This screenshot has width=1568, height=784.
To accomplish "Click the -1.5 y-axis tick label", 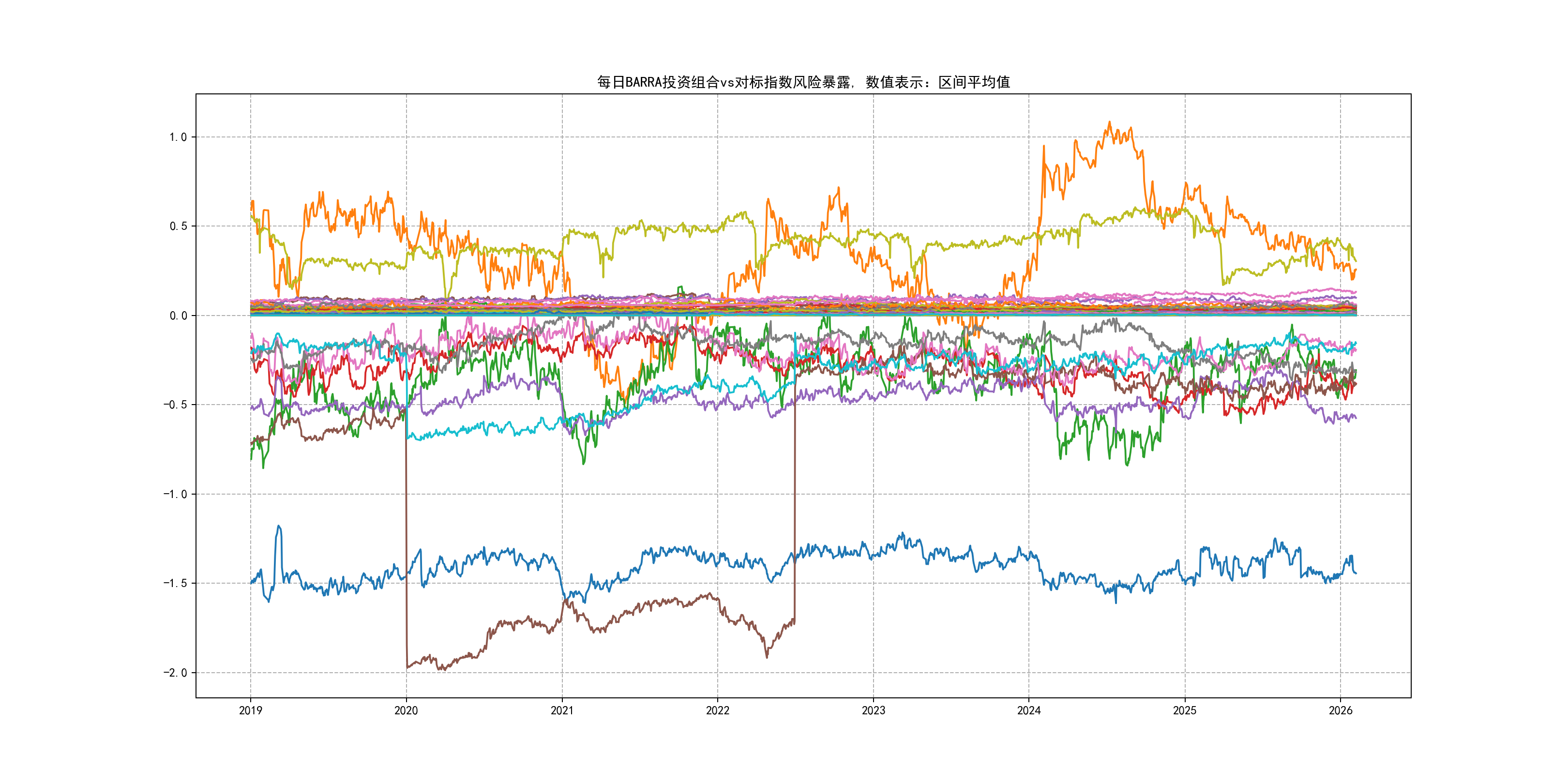I will tap(175, 583).
